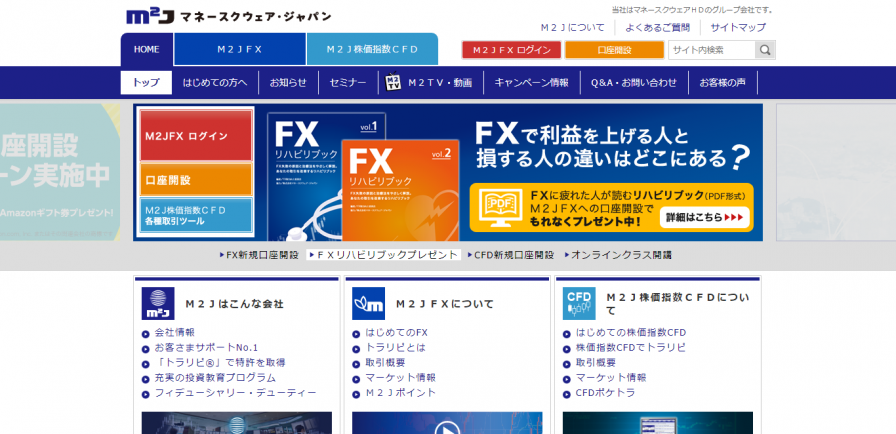Click banner's orange 口座開設 button

pos(196,180)
